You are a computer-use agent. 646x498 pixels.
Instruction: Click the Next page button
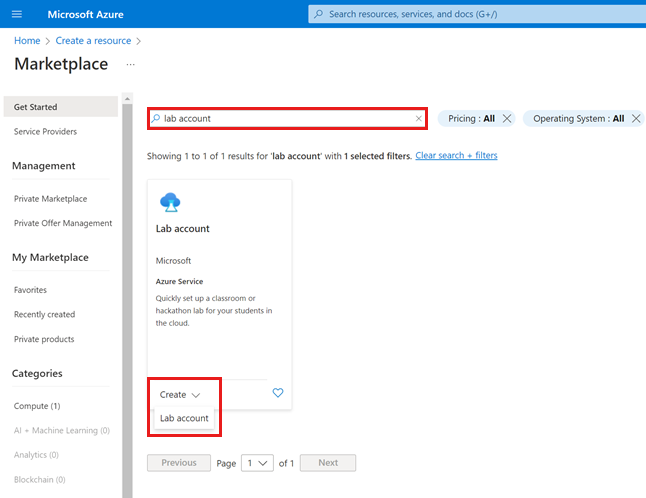pos(328,463)
